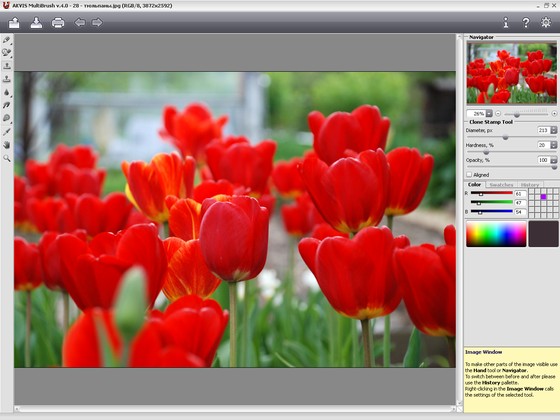Click the vertical scrollbar beside the image
The image size is (560, 420).
coord(459,220)
